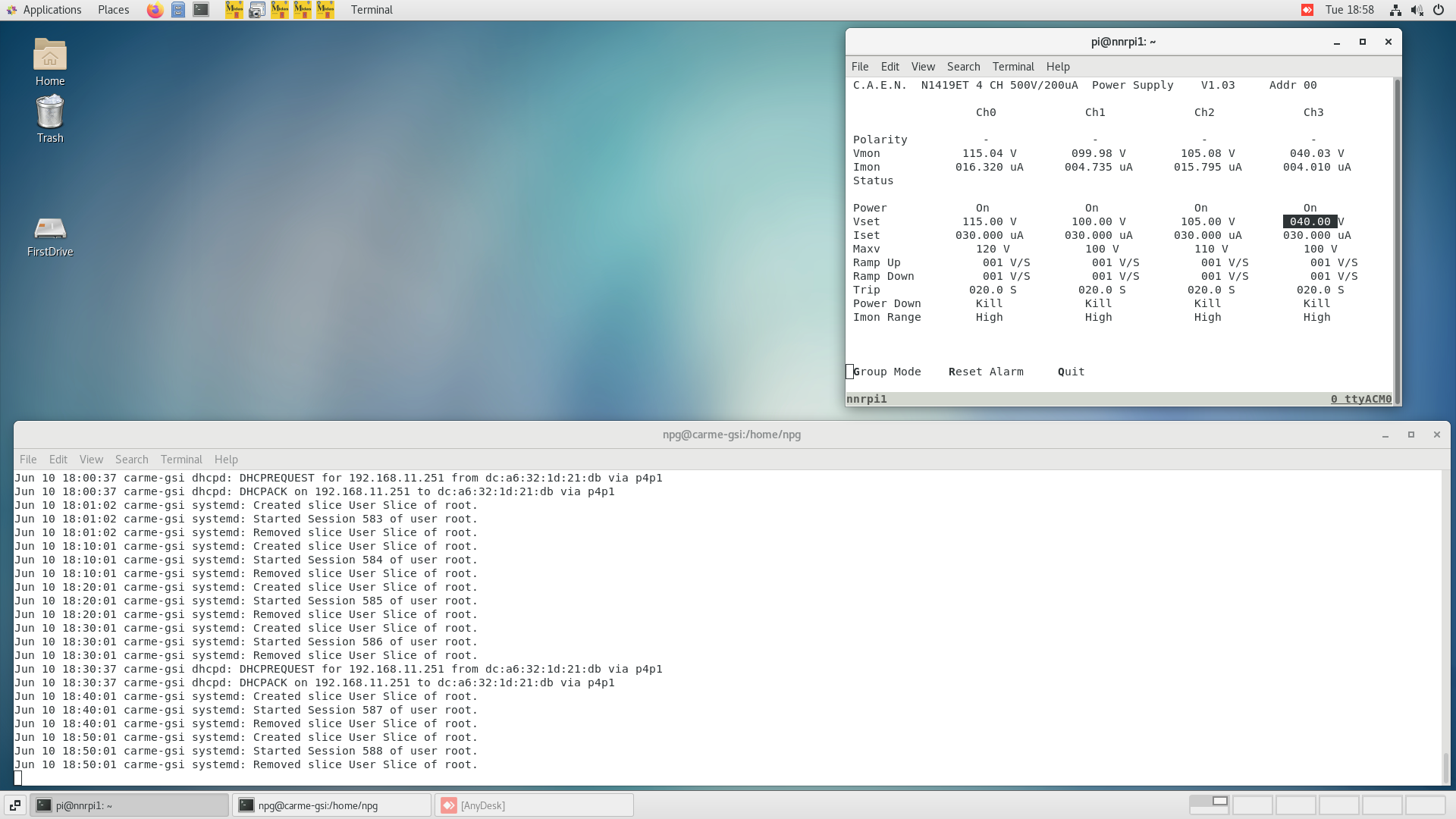Open the File menu in npg@carme-gsi window
Screen dimensions: 1456x819
(27, 459)
